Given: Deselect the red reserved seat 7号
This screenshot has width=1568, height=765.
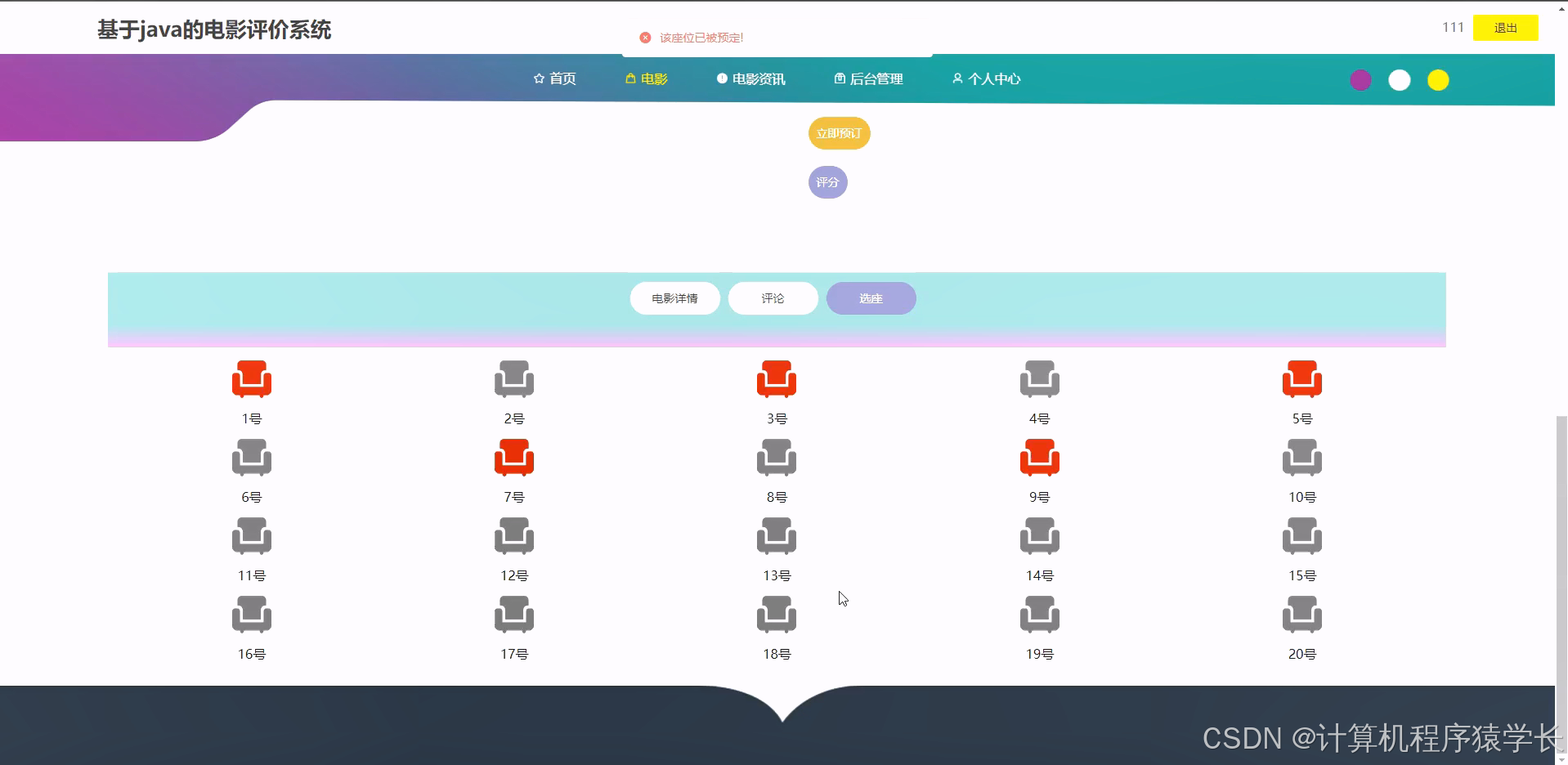Looking at the screenshot, I should (513, 457).
